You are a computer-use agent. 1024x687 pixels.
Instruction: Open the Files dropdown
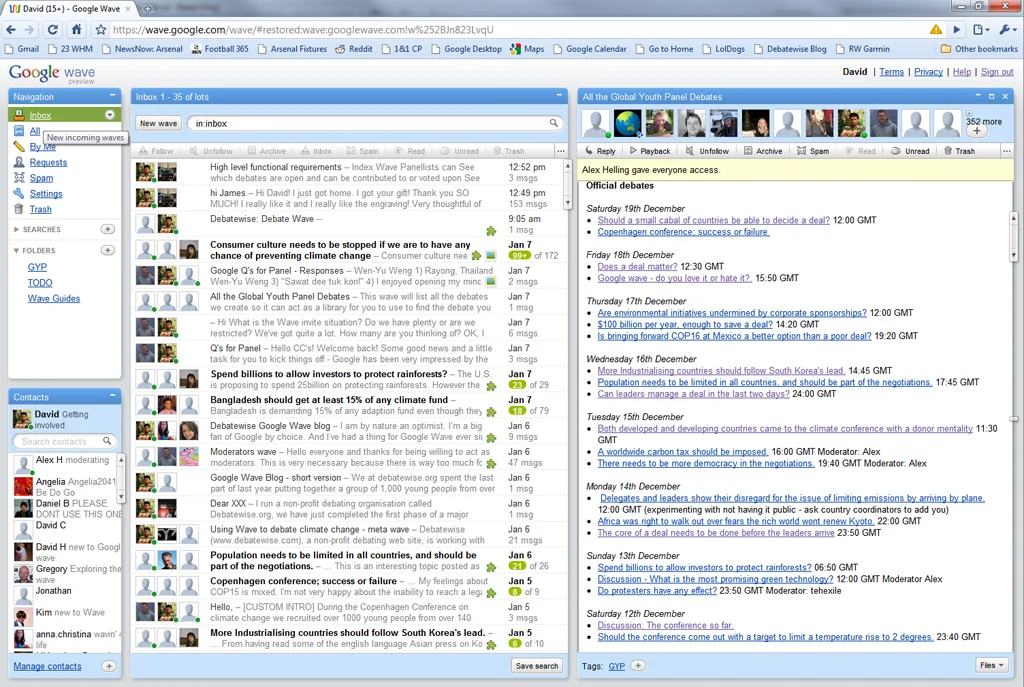991,665
